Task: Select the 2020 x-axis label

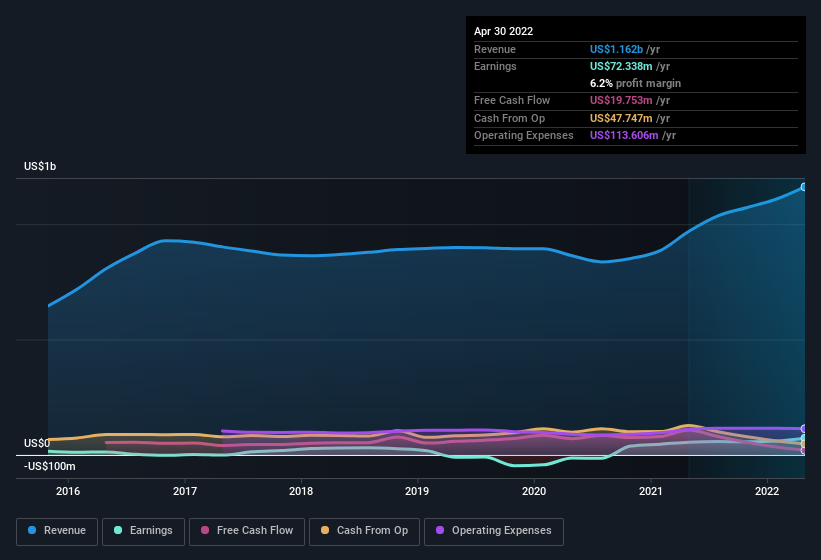Action: pyautogui.click(x=534, y=491)
